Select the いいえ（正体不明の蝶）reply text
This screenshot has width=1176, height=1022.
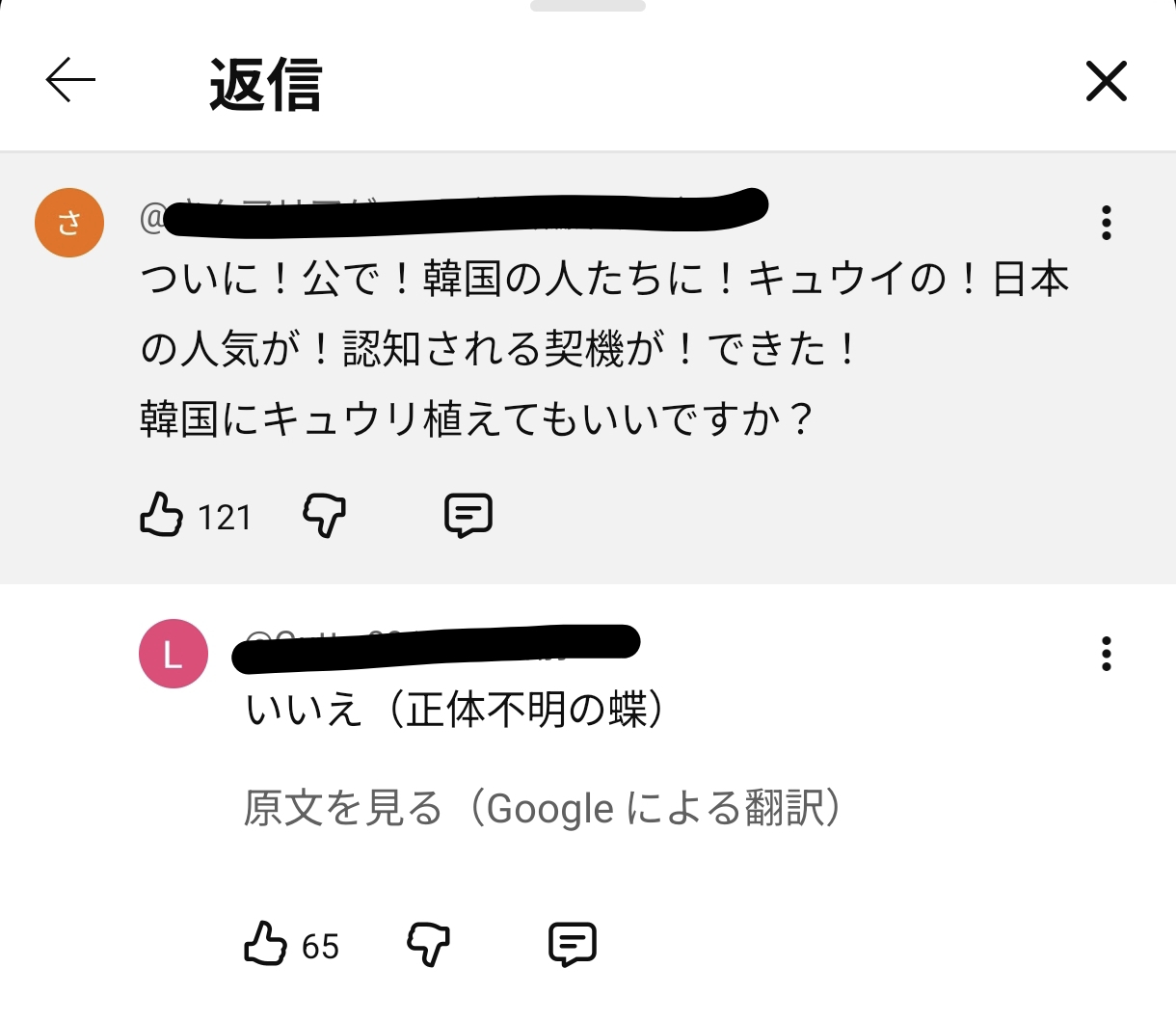click(x=455, y=711)
